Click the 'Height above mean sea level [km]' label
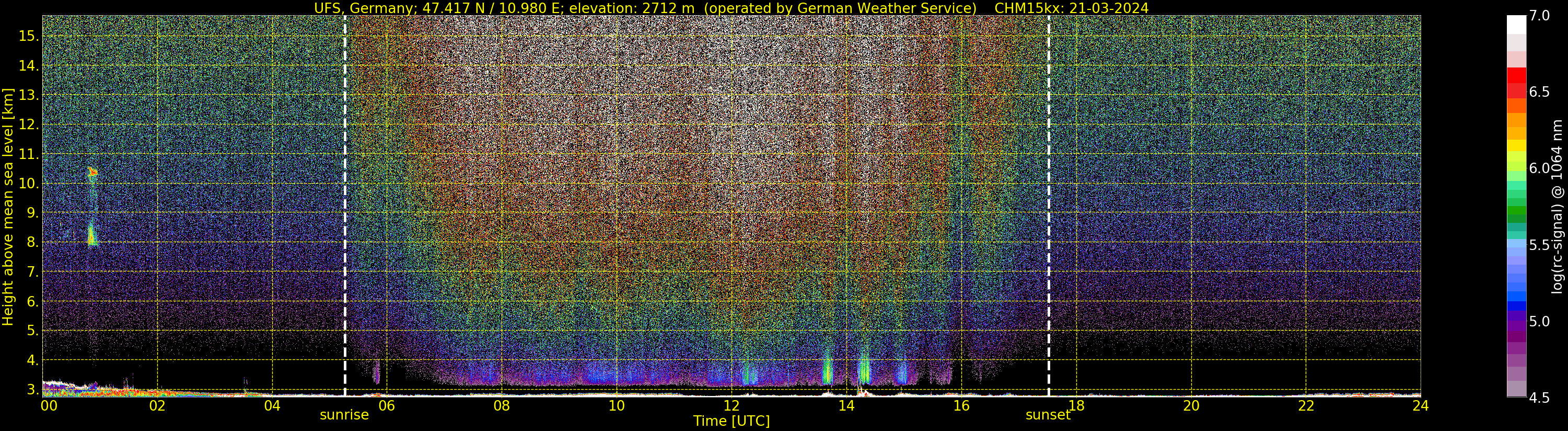The image size is (1568, 431). (x=8, y=207)
